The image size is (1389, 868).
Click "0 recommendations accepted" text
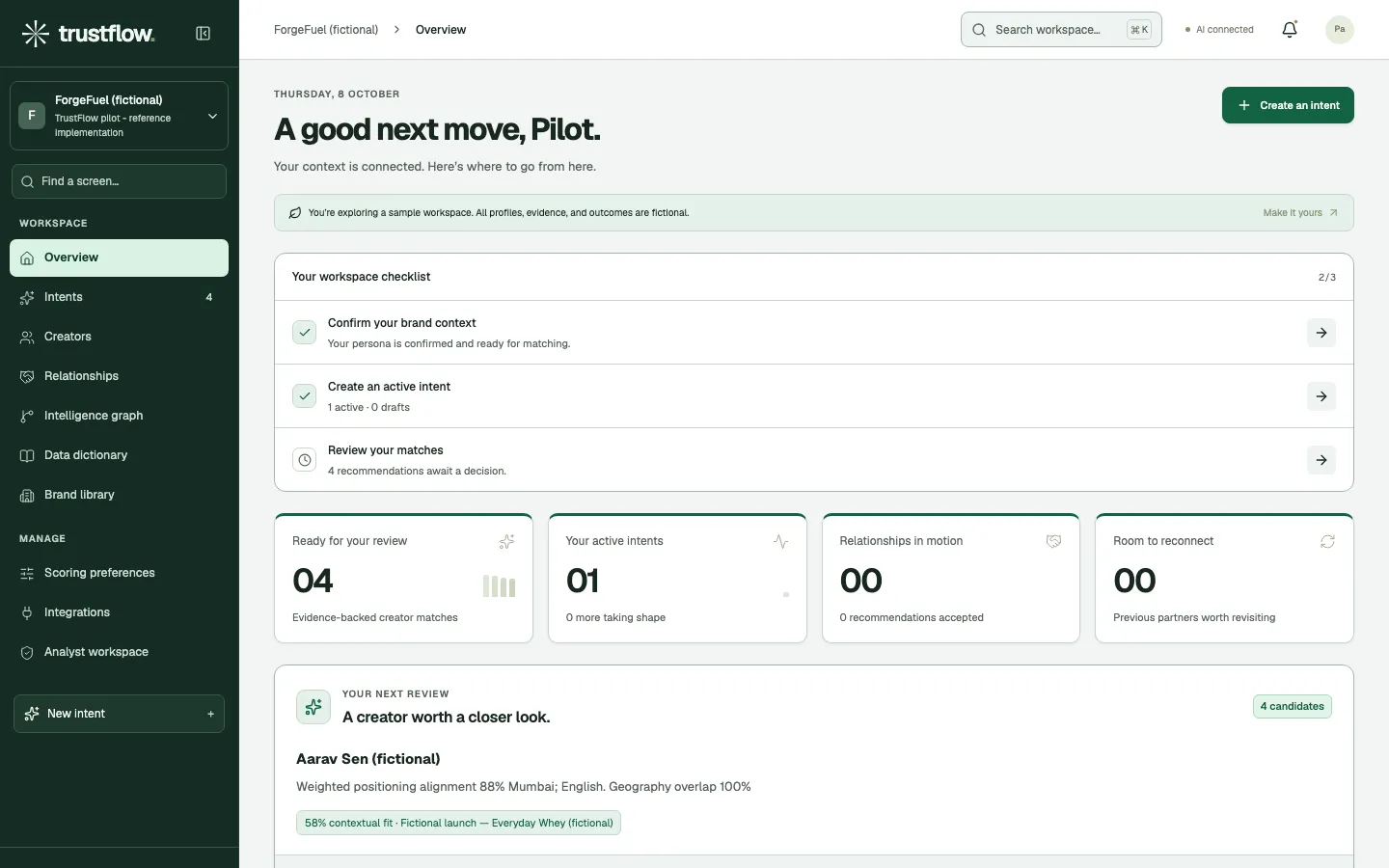tap(912, 618)
